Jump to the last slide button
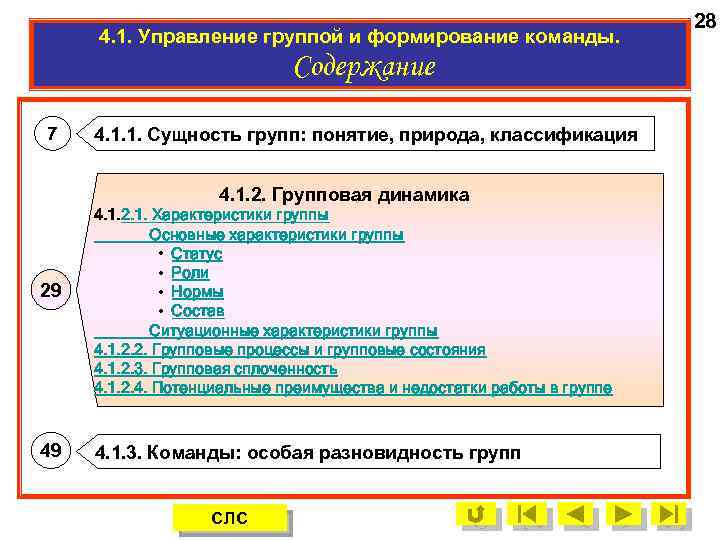The image size is (720, 540). point(669,514)
